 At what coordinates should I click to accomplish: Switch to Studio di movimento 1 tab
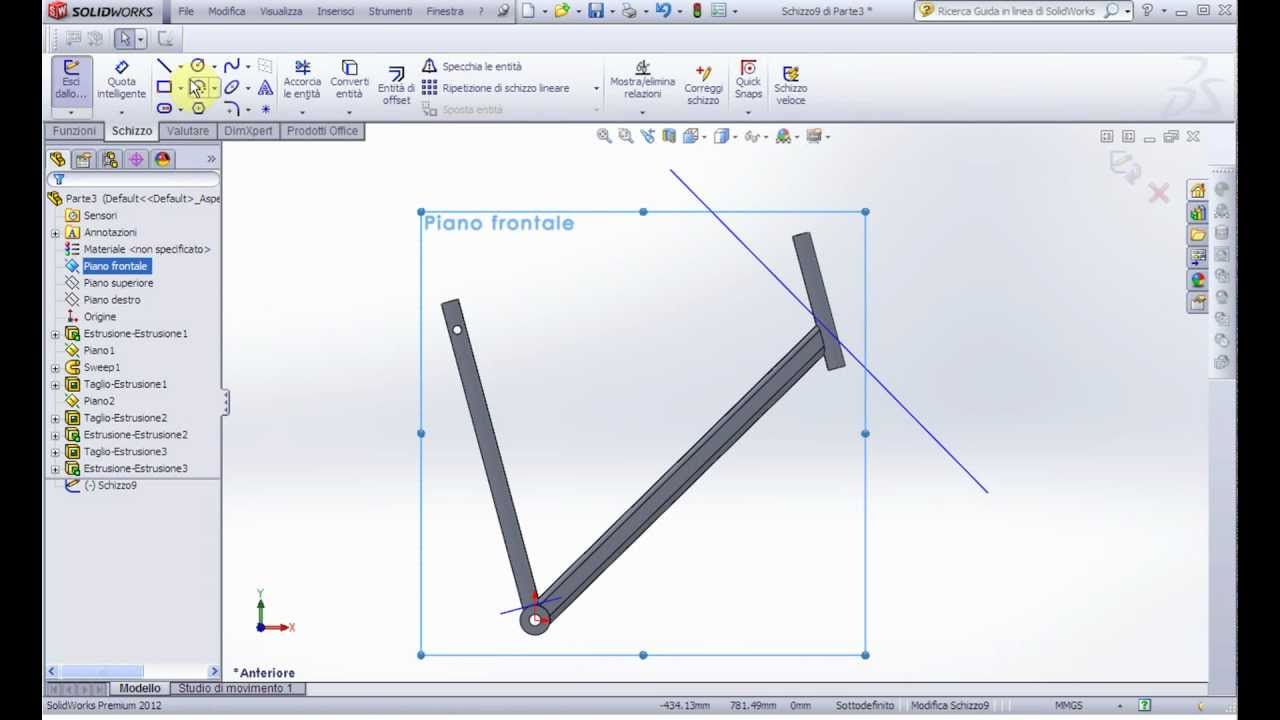coord(236,688)
